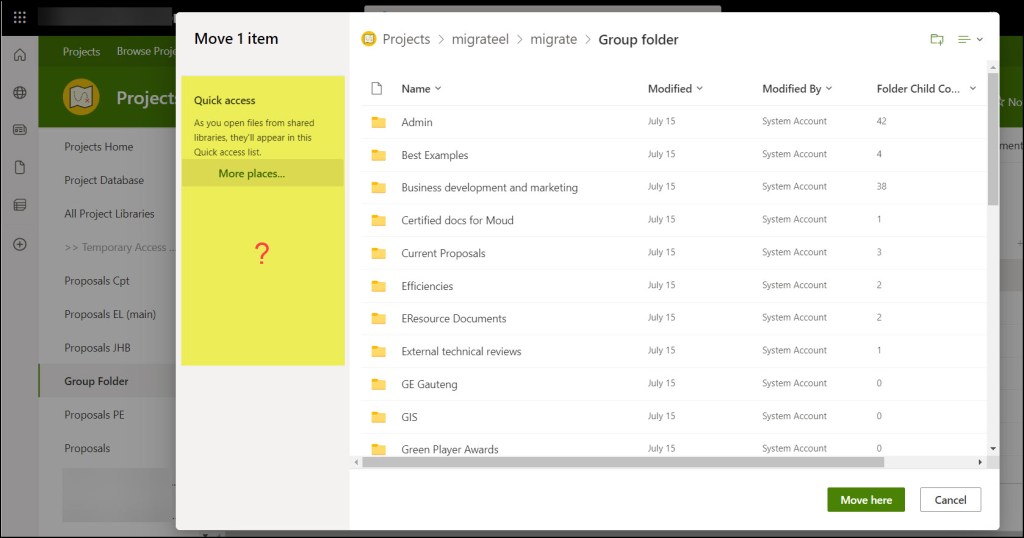Image resolution: width=1024 pixels, height=538 pixels.
Task: Select More places in Quick access
Action: 251,173
